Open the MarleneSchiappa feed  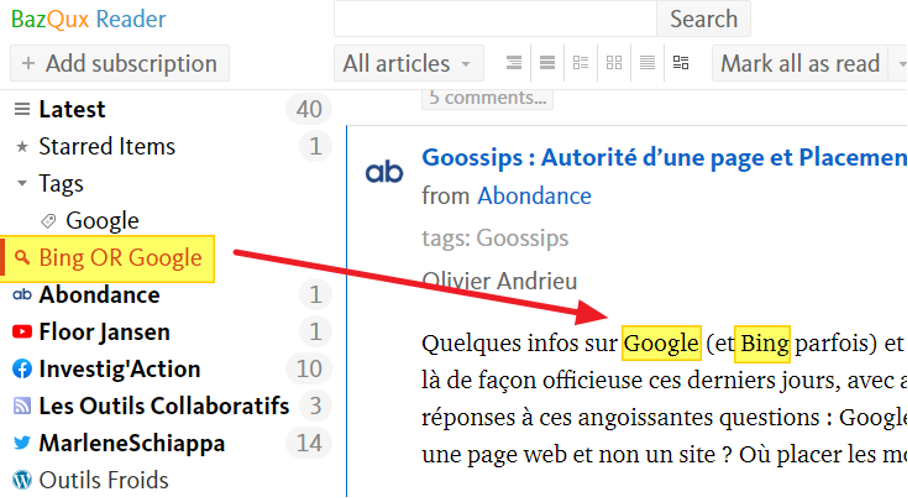click(x=131, y=443)
